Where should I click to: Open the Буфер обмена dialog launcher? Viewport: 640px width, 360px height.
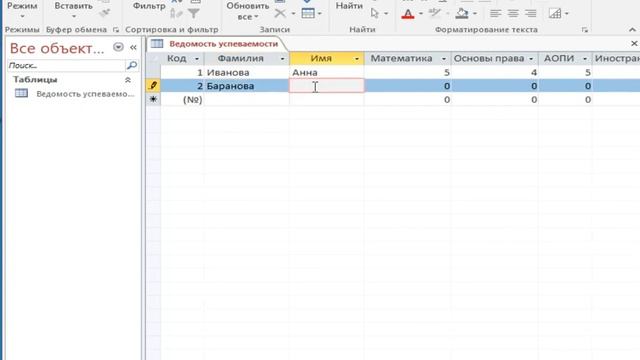[x=116, y=30]
